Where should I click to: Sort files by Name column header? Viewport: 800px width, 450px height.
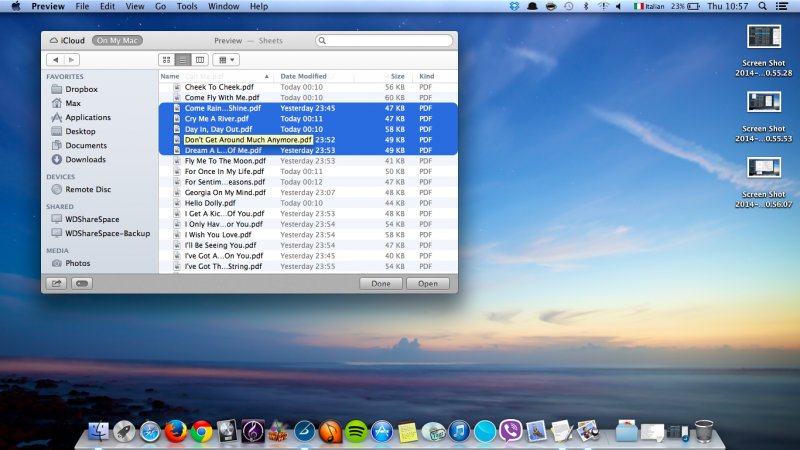[170, 76]
